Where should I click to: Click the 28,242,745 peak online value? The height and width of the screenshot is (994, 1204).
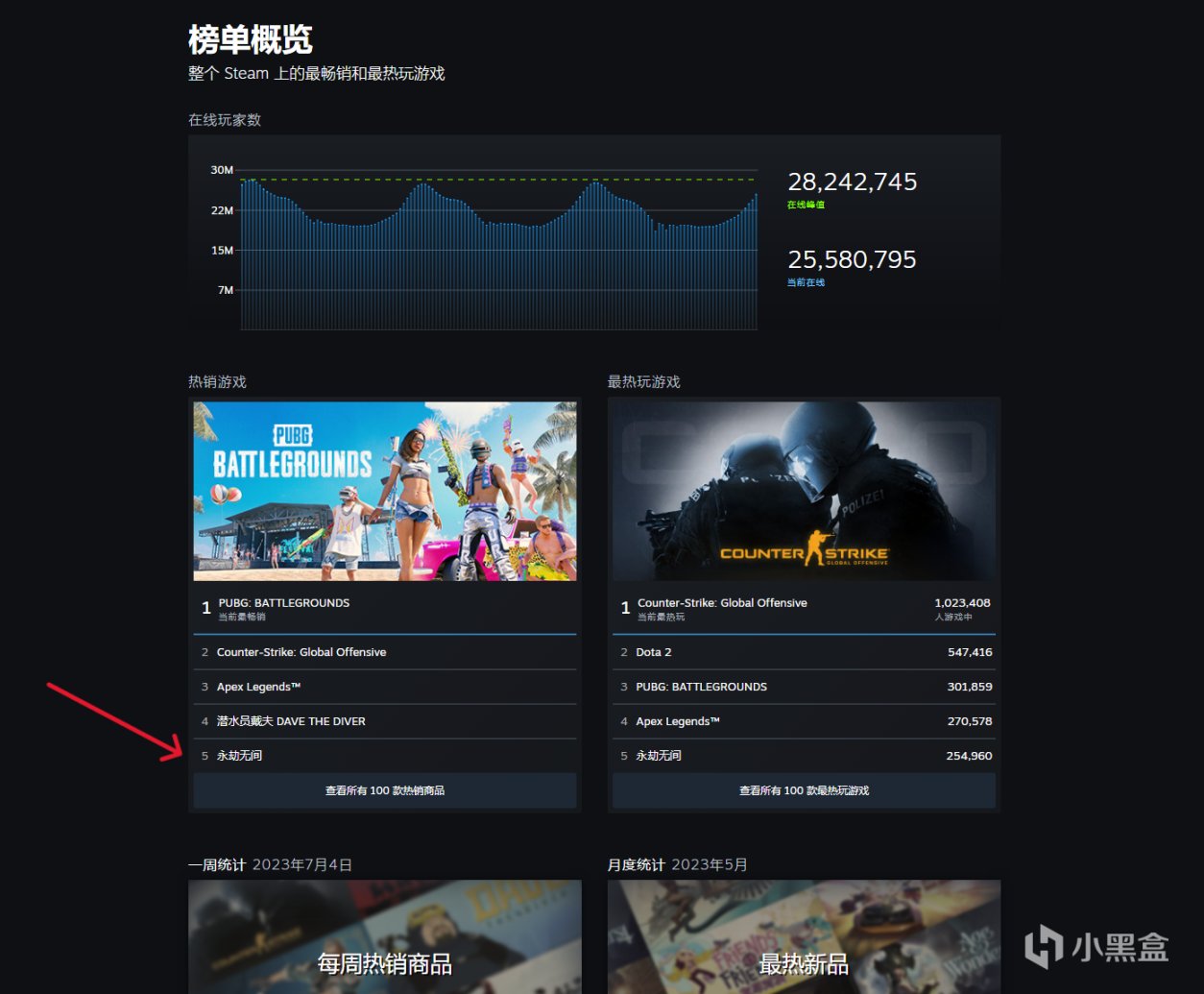coord(853,182)
